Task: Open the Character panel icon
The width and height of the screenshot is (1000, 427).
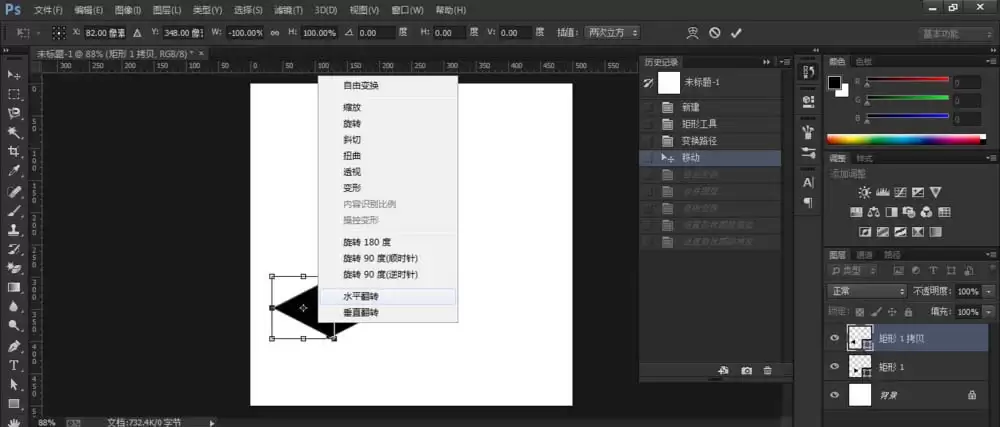Action: [808, 182]
